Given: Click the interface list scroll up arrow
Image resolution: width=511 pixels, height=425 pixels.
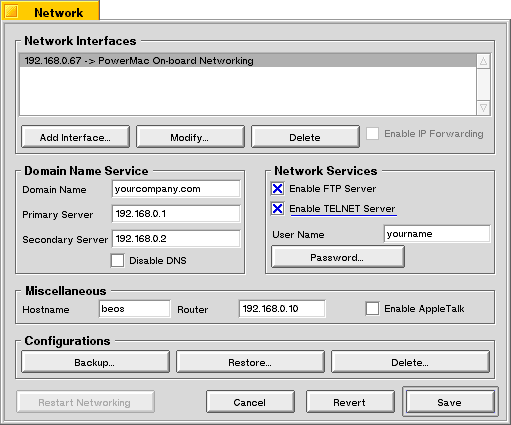Looking at the screenshot, I should pyautogui.click(x=483, y=61).
